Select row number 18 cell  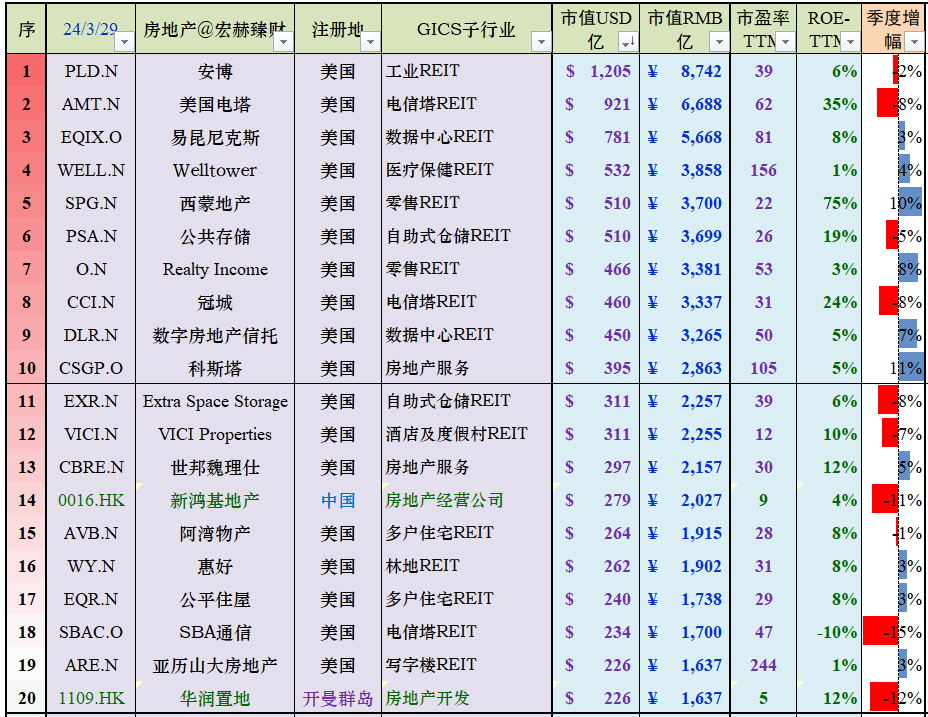click(26, 632)
